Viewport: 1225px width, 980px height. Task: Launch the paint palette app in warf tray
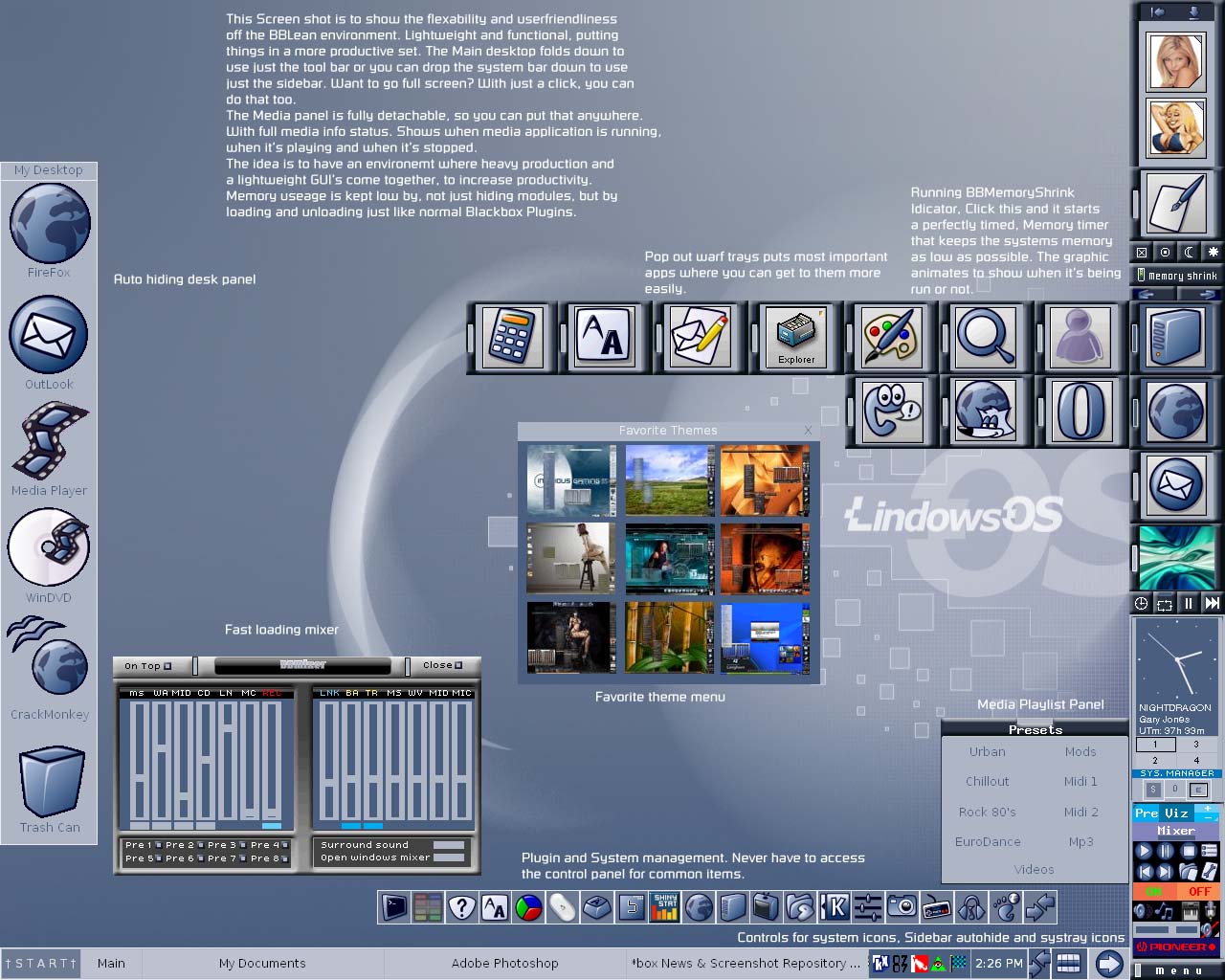pos(891,337)
